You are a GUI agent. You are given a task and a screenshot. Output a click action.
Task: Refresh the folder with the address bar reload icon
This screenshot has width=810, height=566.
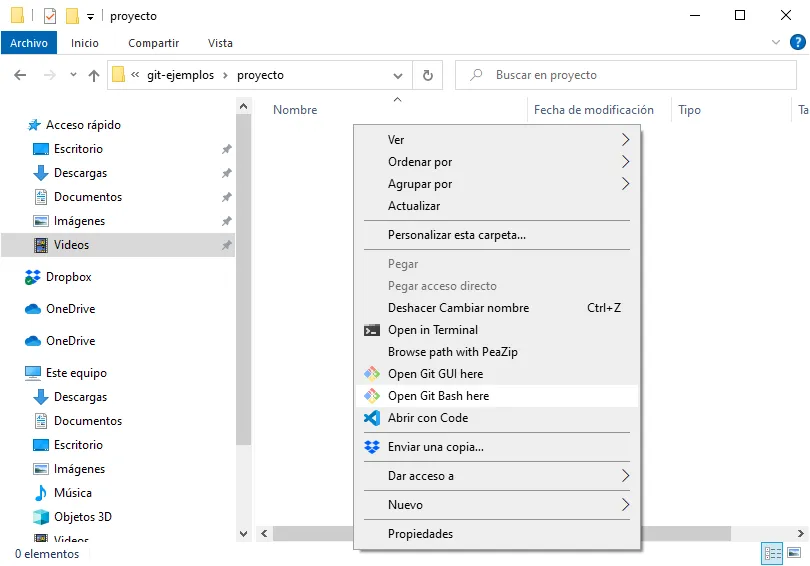(x=427, y=75)
